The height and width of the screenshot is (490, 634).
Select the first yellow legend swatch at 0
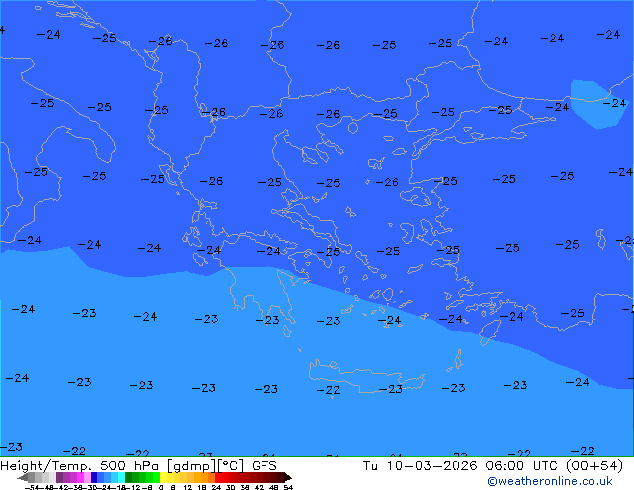(x=163, y=477)
